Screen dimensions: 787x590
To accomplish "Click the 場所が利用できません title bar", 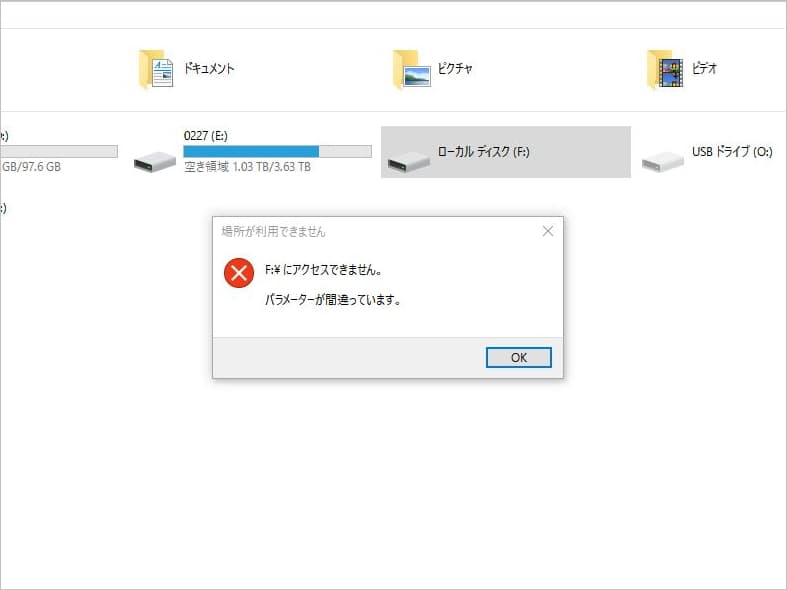I will [x=376, y=231].
